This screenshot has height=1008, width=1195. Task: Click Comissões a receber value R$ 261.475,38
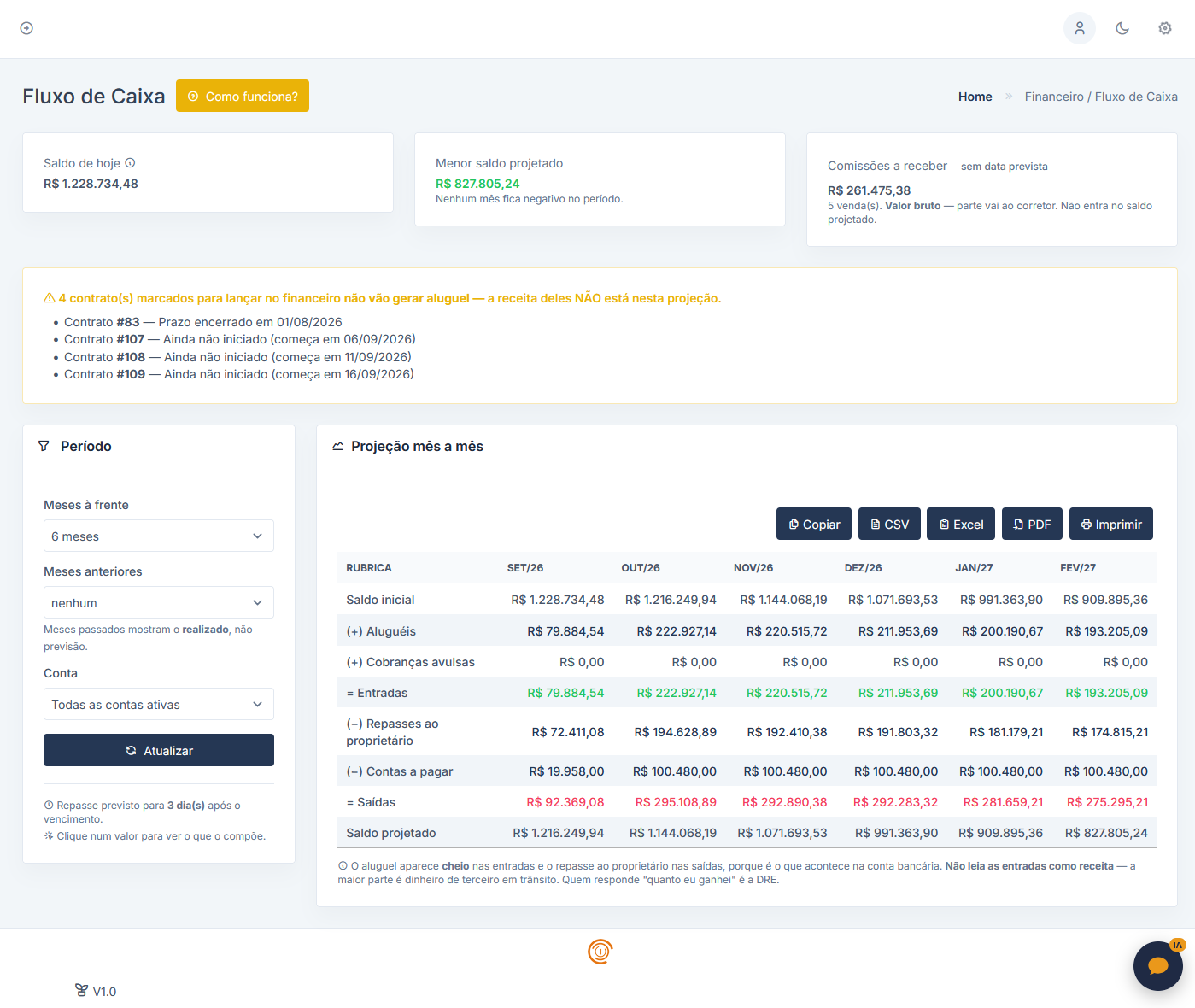869,190
